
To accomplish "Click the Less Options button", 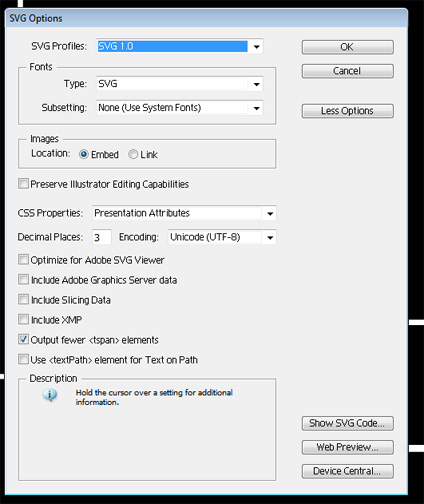I will [348, 111].
